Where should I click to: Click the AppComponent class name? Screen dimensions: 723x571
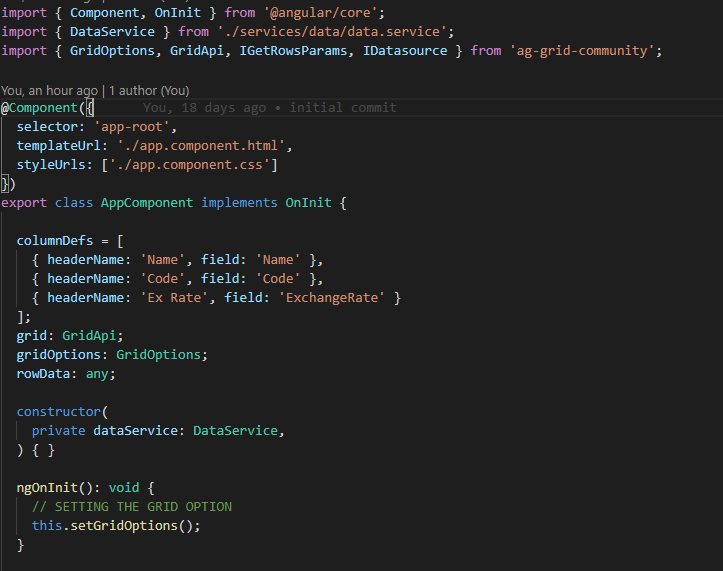pyautogui.click(x=147, y=203)
